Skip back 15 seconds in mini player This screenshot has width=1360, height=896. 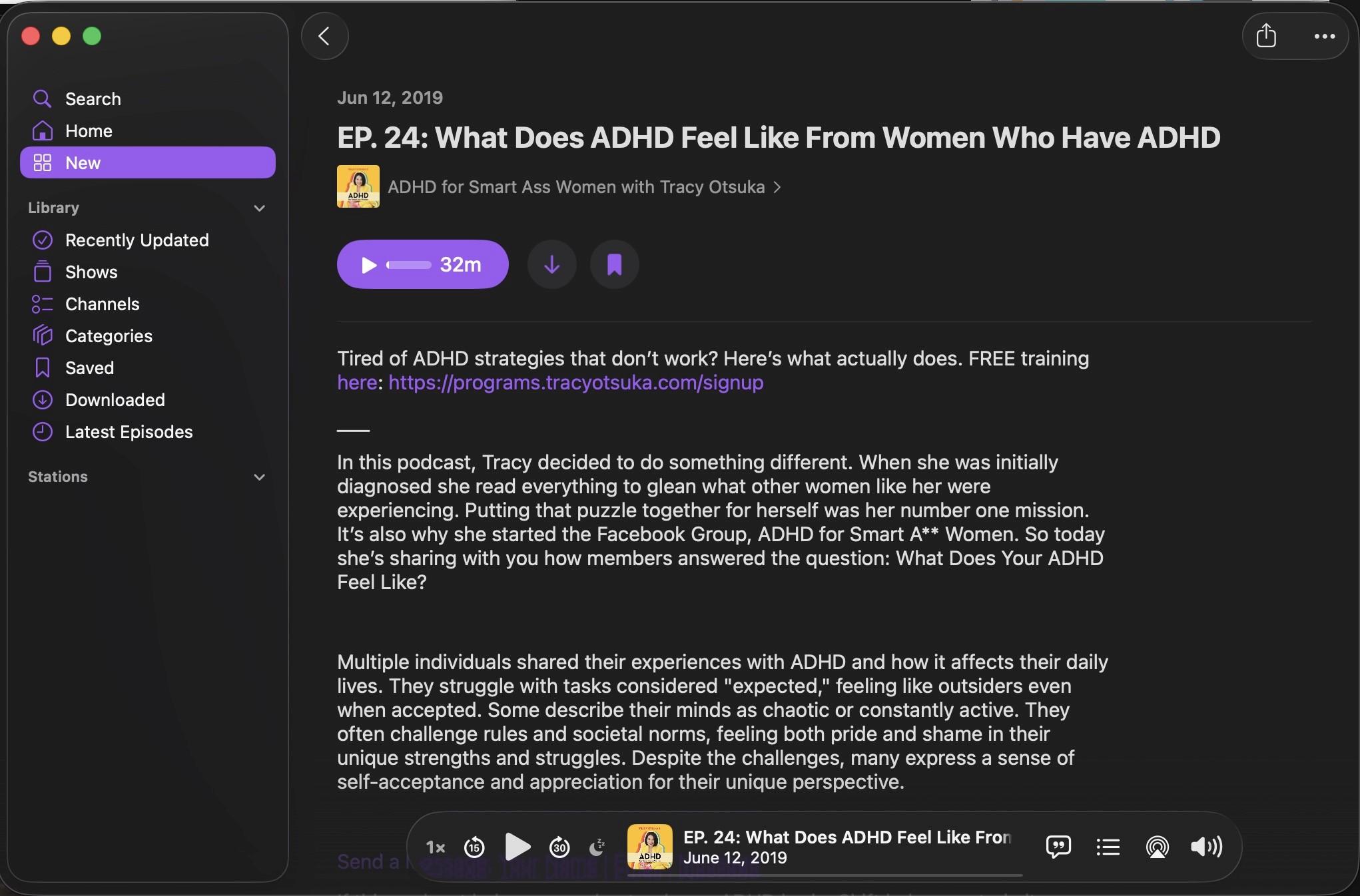pos(474,847)
